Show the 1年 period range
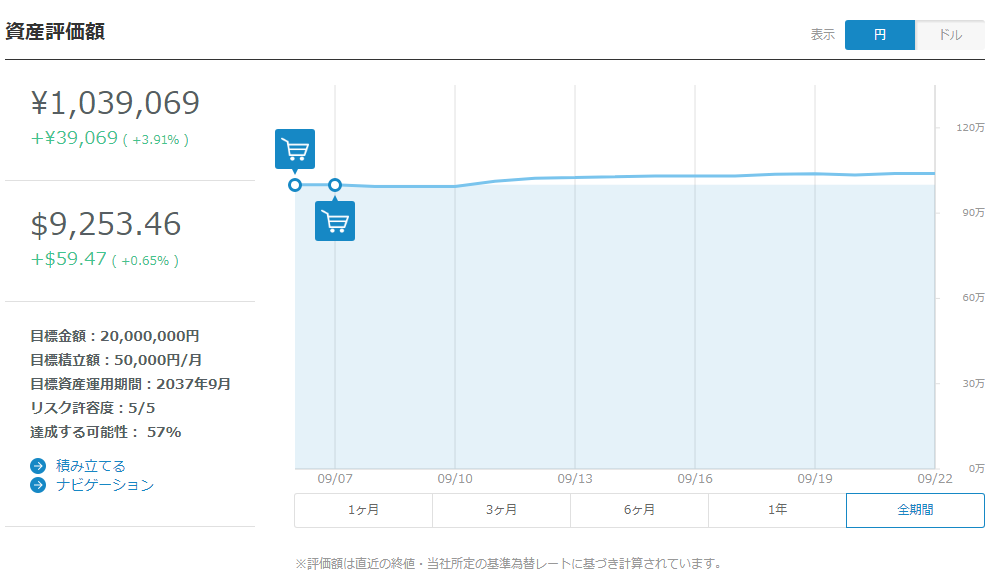The image size is (1005, 576). [x=777, y=510]
